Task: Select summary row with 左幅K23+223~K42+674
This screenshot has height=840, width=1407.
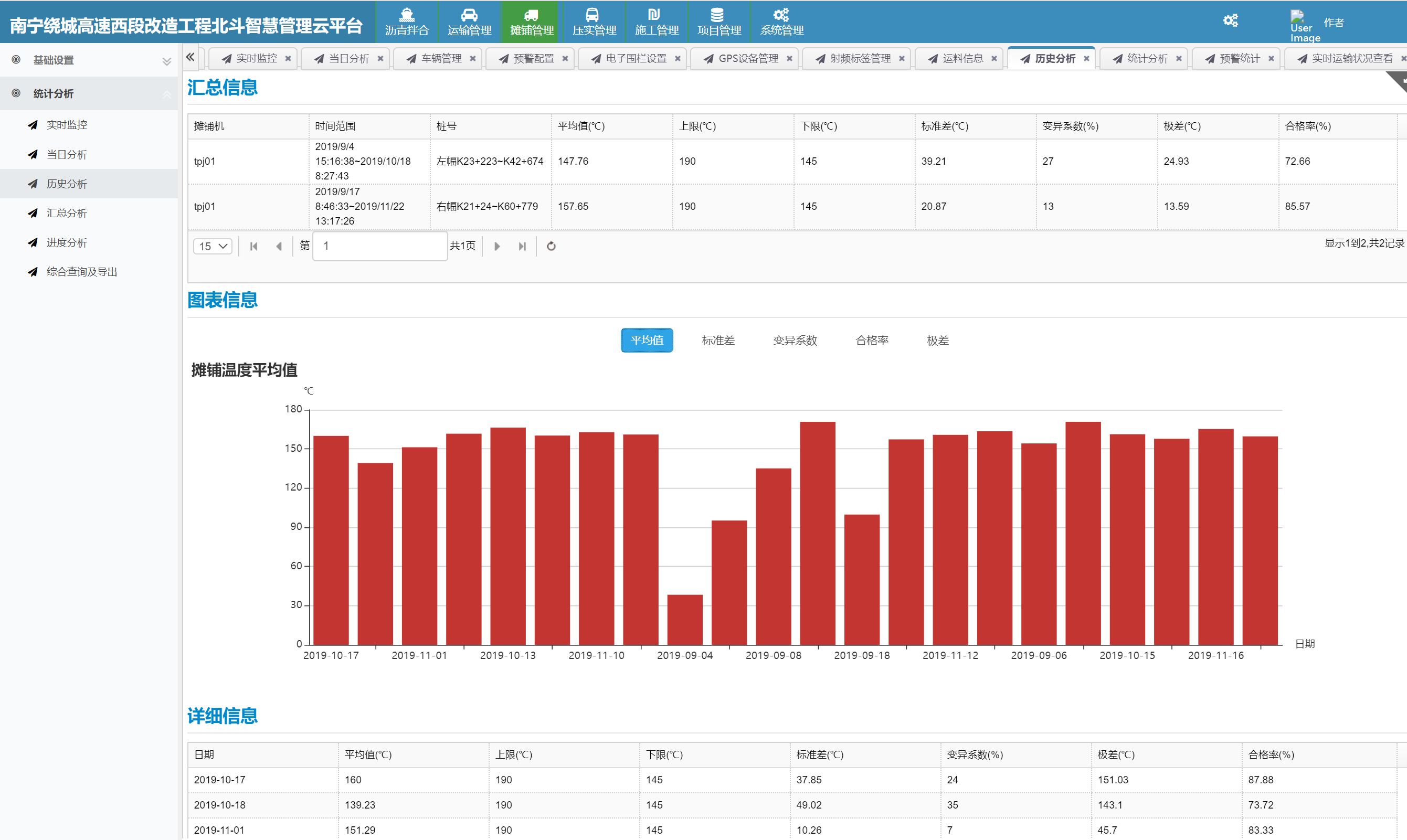Action: click(x=792, y=161)
